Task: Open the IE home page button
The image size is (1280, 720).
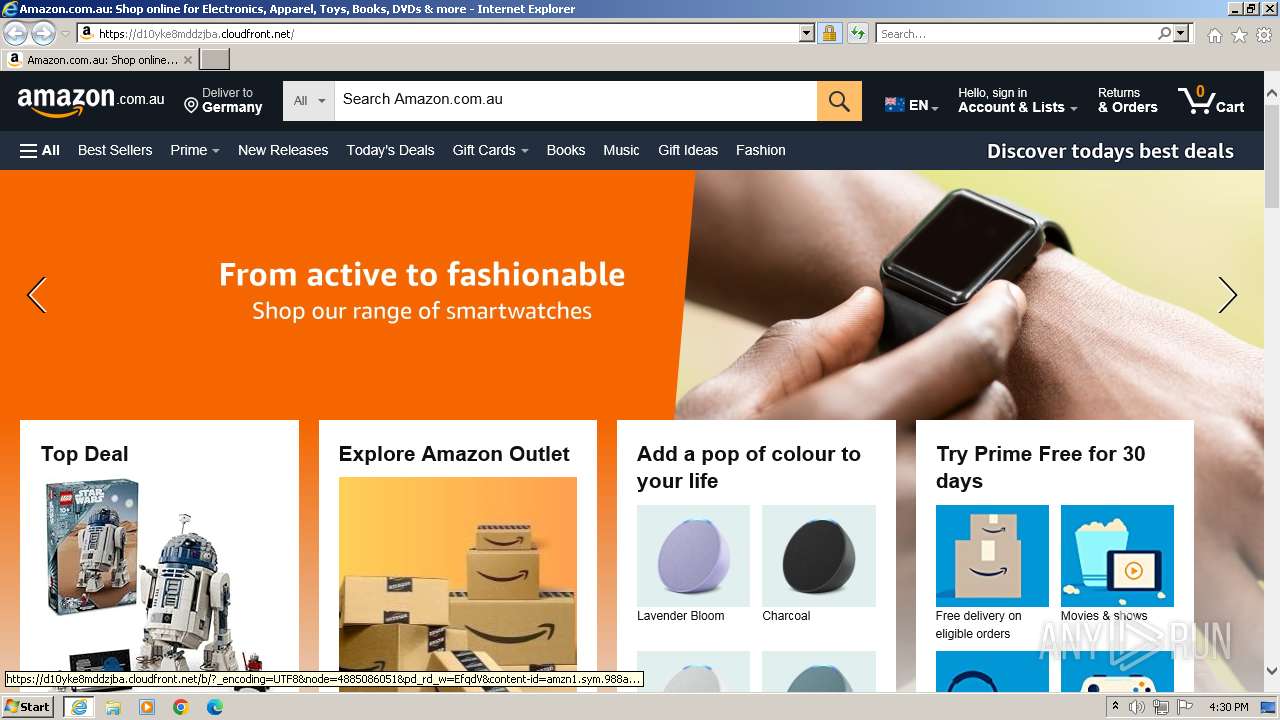Action: coord(1214,35)
